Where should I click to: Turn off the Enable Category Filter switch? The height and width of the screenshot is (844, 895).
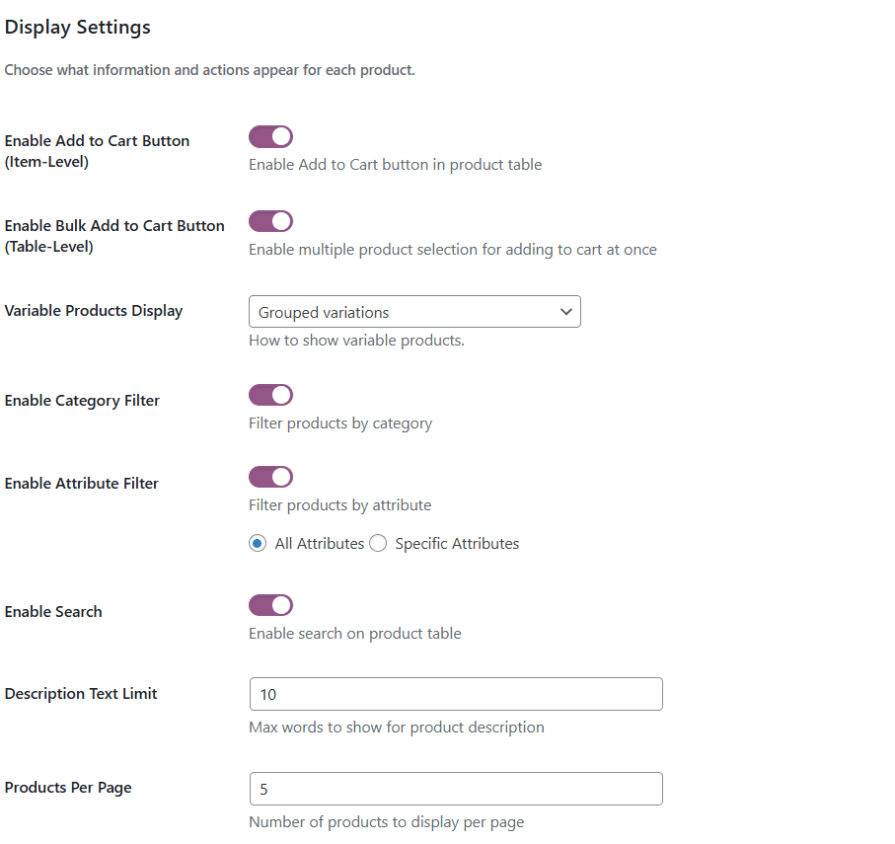click(270, 395)
